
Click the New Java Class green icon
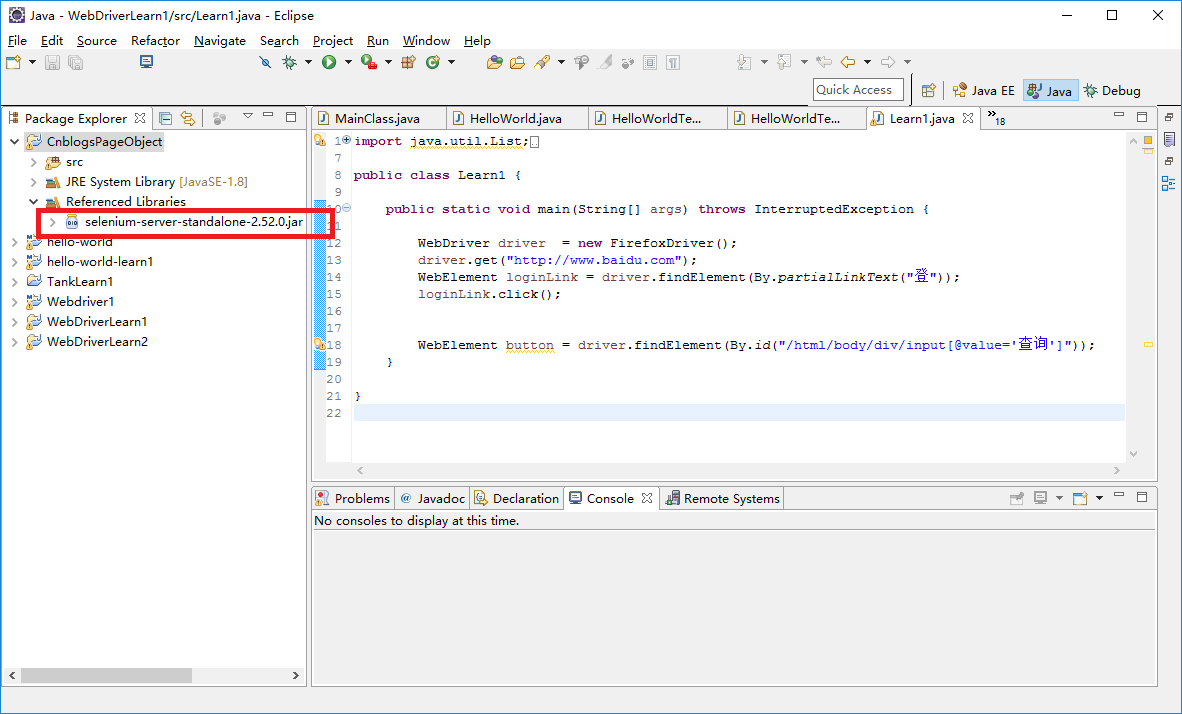(433, 63)
